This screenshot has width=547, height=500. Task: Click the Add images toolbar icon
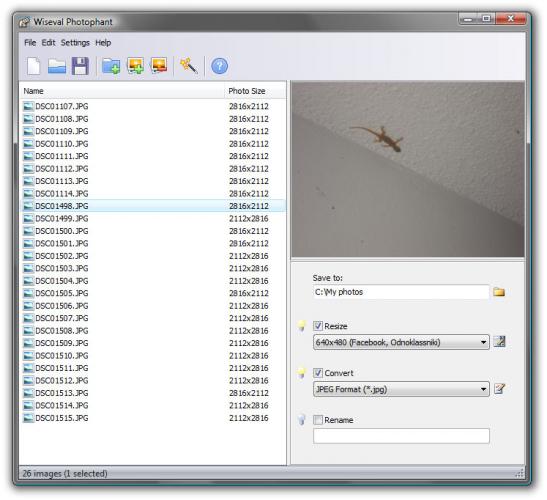coord(135,66)
